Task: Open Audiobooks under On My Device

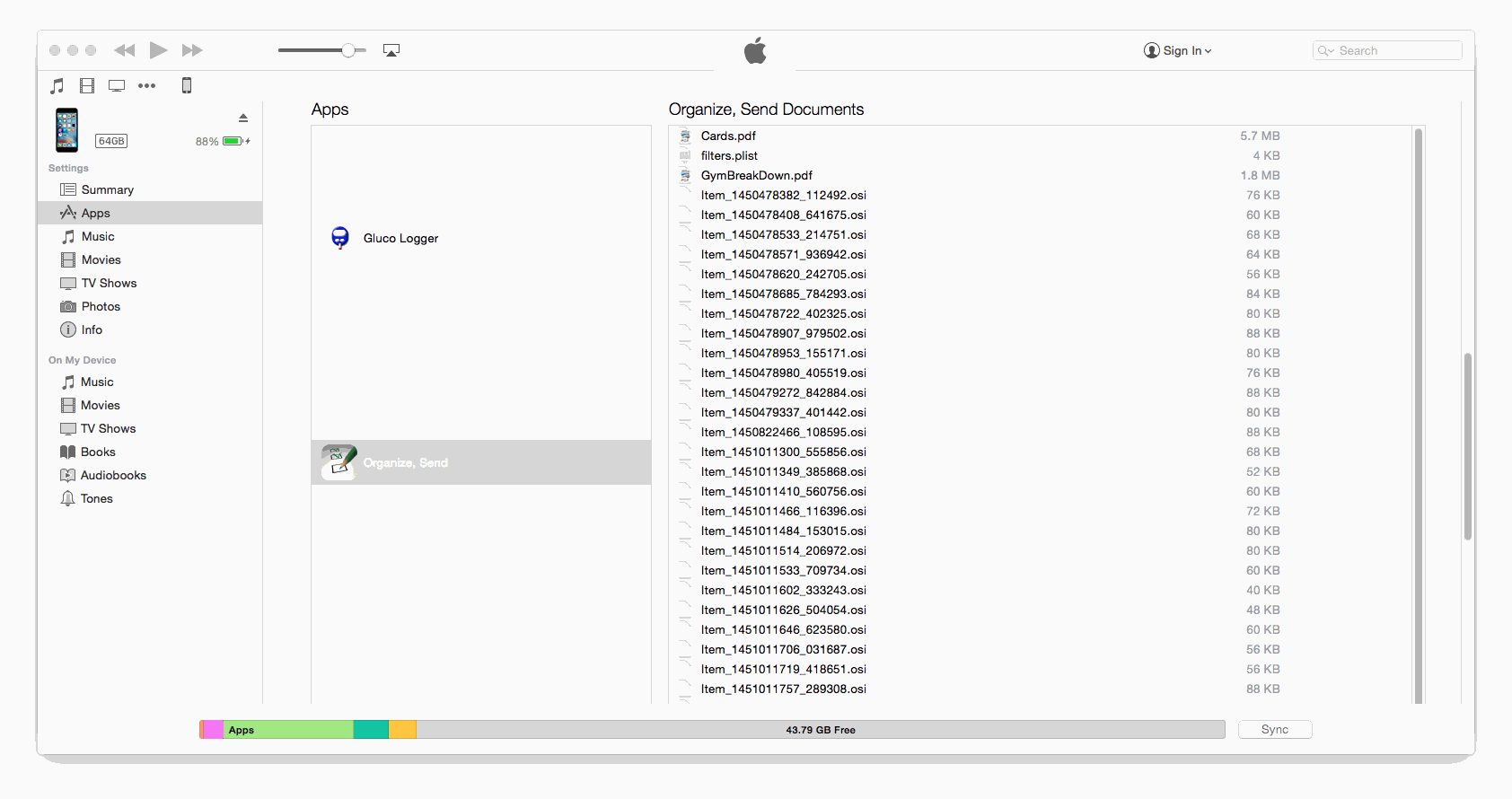Action: [x=113, y=476]
